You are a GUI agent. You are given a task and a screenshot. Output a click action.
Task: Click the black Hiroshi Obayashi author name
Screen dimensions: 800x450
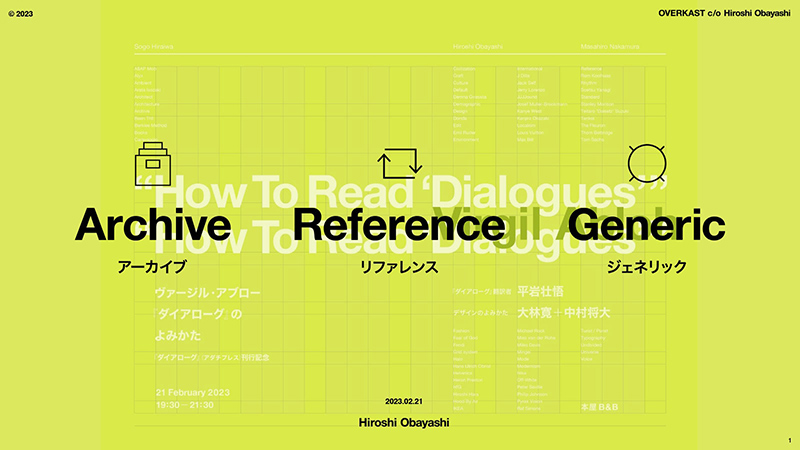pos(404,422)
